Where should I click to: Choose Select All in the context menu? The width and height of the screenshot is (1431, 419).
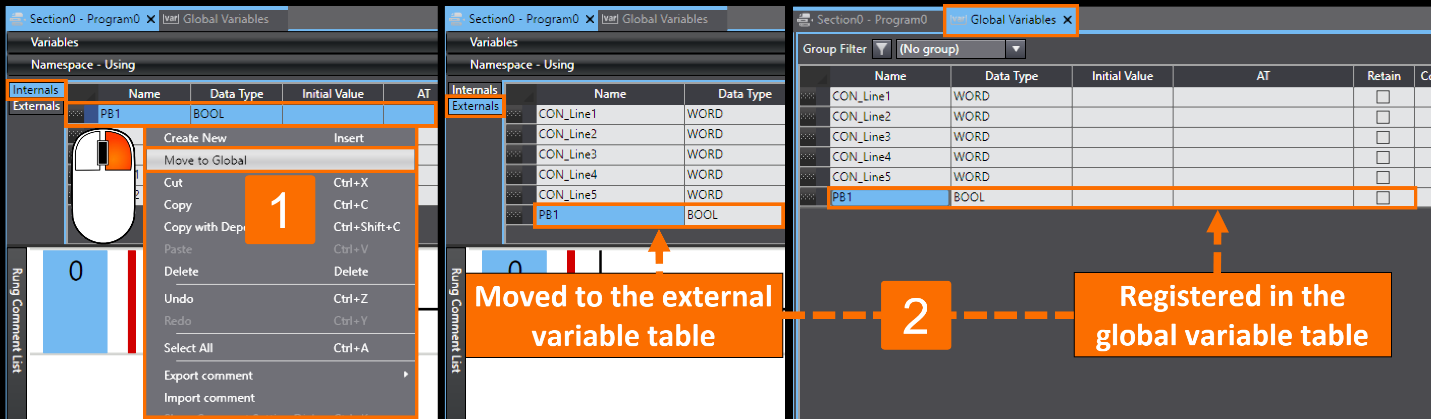tap(280, 348)
